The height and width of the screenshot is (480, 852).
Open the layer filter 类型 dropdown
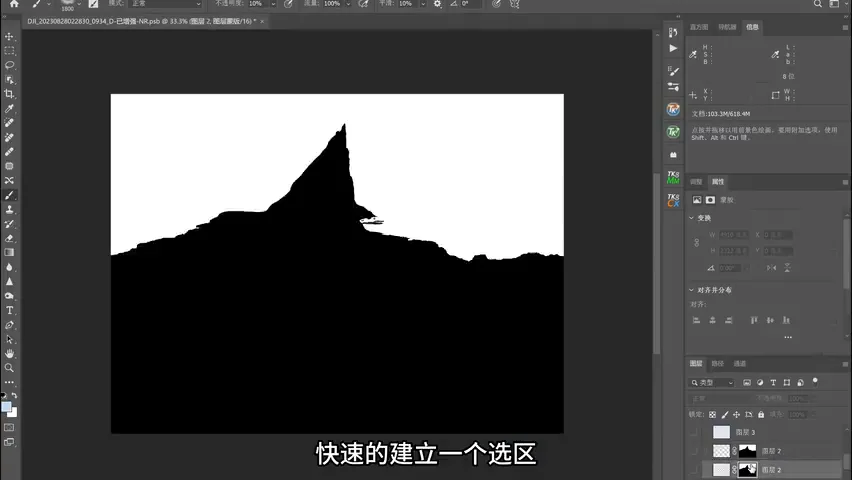coord(712,383)
